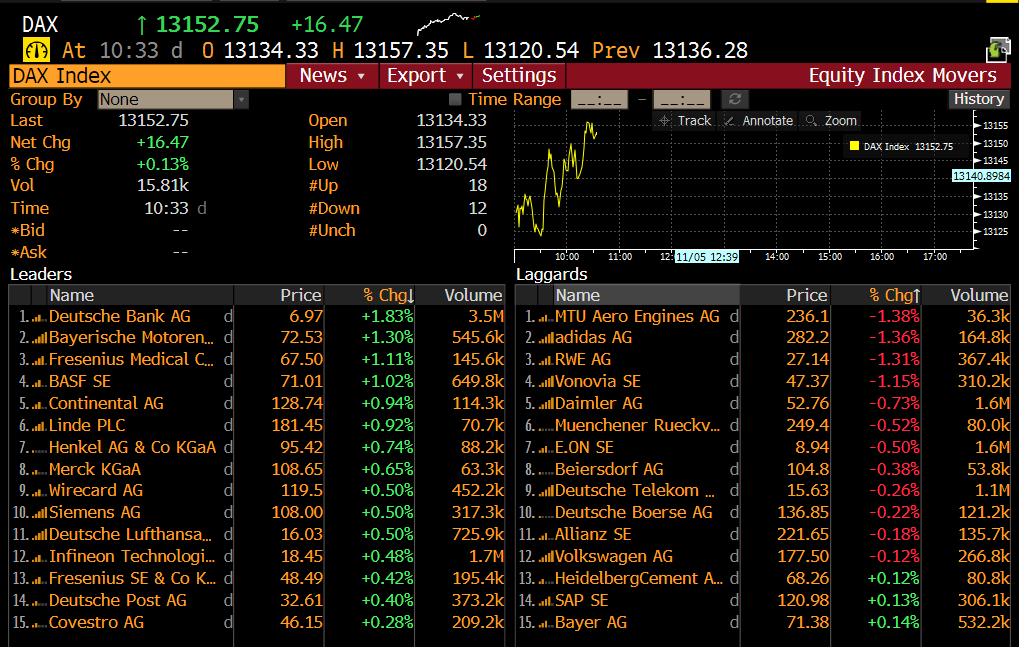Image resolution: width=1019 pixels, height=647 pixels.
Task: Expand the Export menu dropdown
Action: (426, 76)
